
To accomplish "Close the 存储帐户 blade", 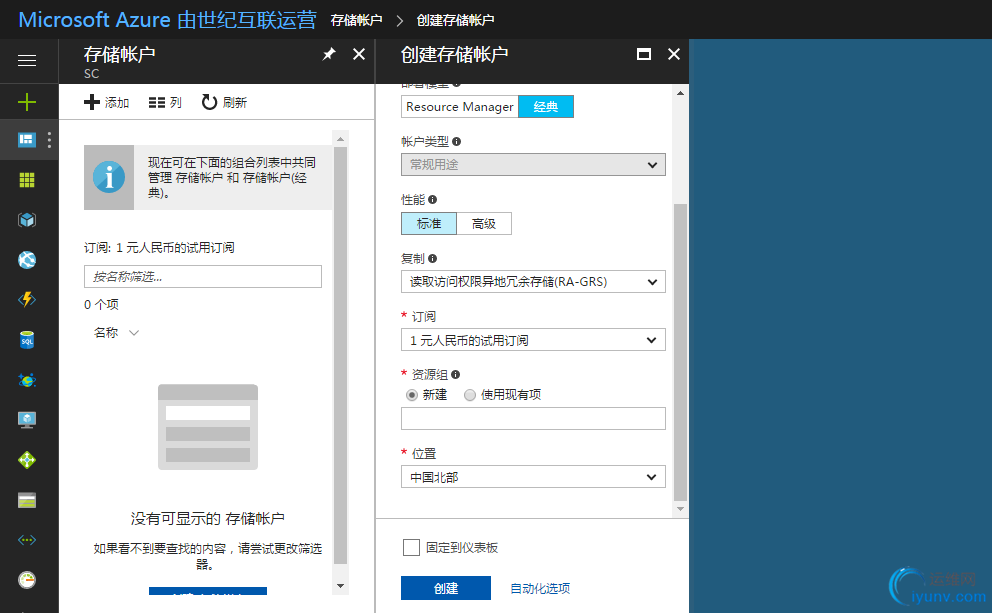I will (359, 54).
